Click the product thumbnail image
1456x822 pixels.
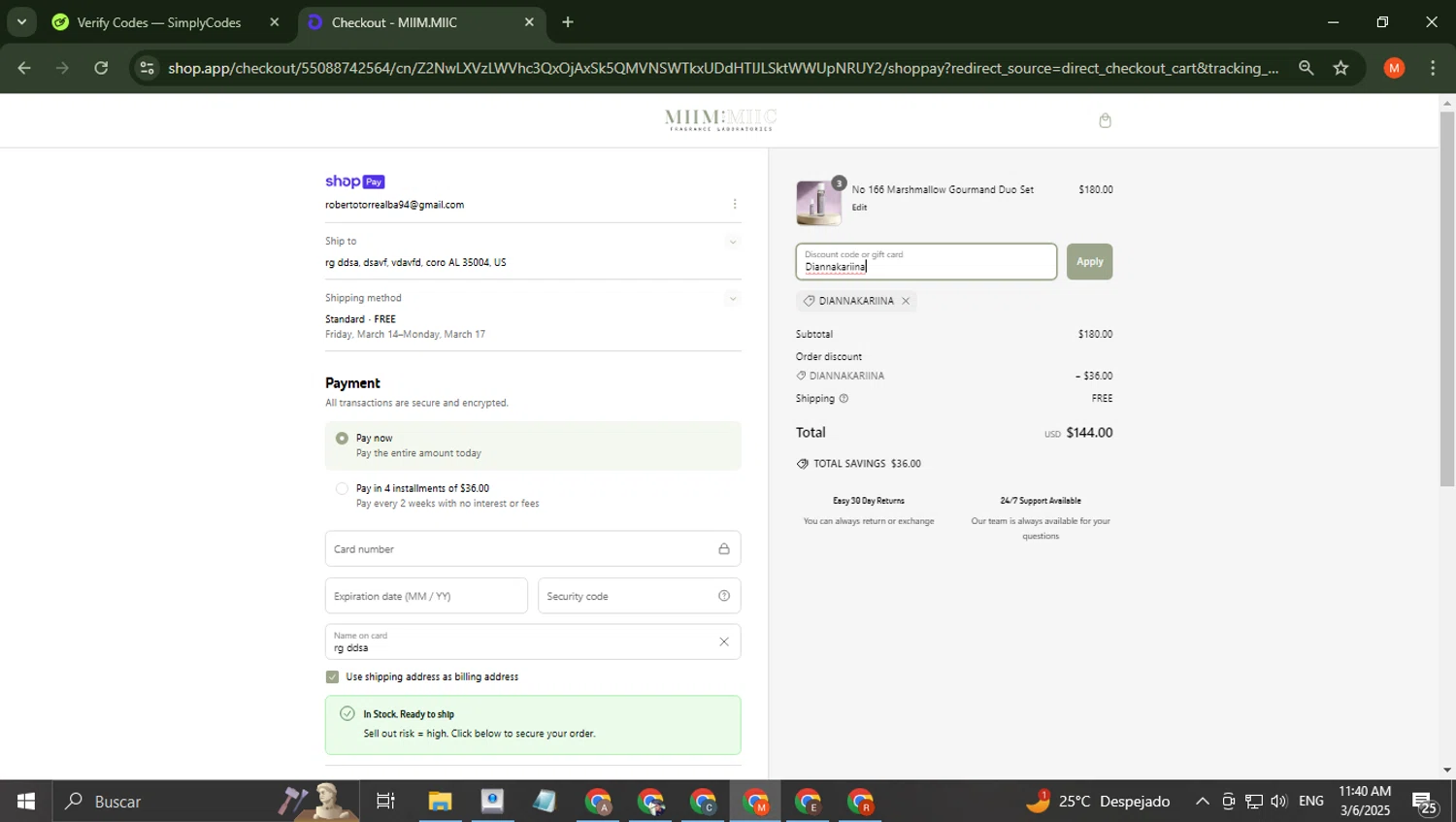(x=818, y=202)
